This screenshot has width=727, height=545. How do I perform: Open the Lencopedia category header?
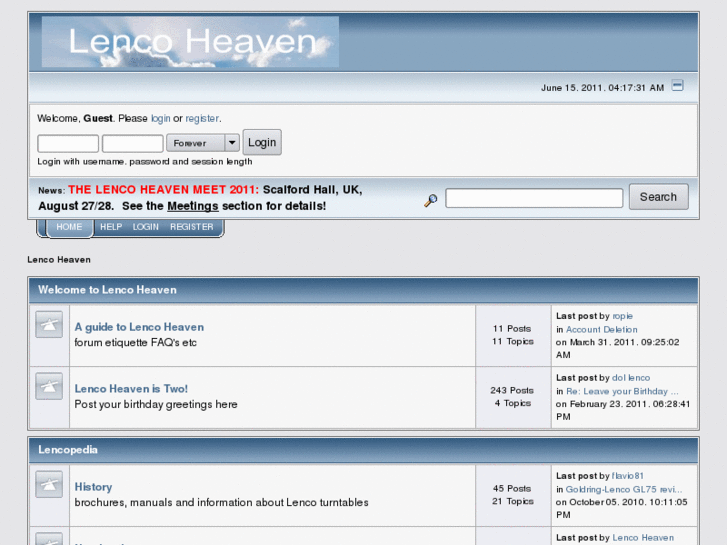[68, 450]
